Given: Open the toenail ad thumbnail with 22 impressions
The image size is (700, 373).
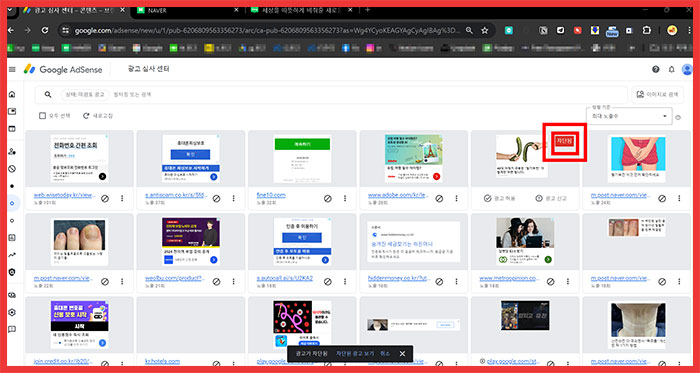Looking at the screenshot, I should tap(79, 242).
